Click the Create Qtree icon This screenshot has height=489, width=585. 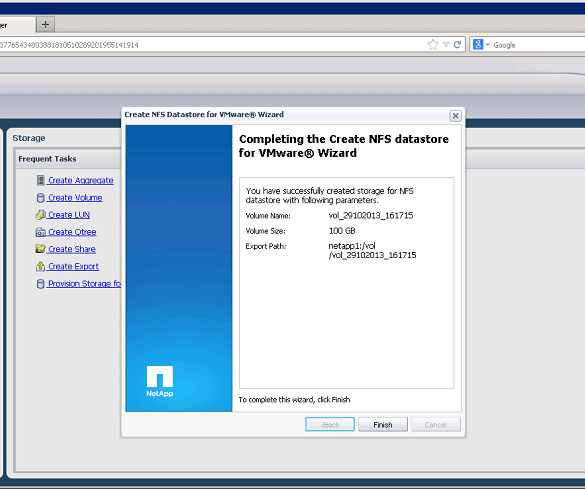point(40,232)
